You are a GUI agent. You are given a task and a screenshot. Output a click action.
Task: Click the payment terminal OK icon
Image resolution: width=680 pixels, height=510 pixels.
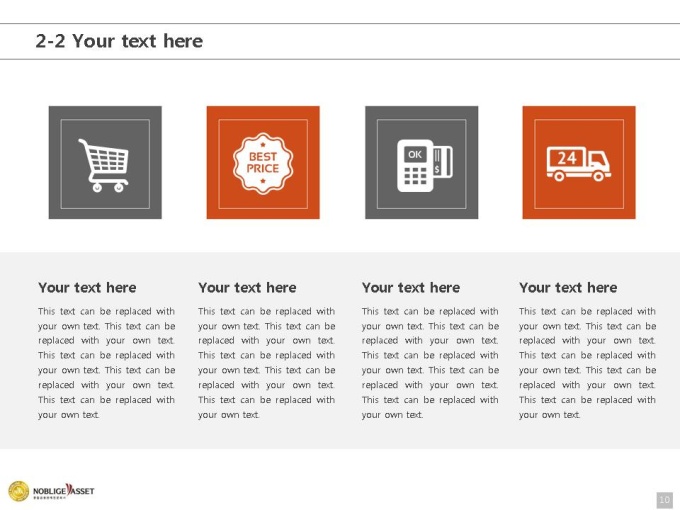425,165
